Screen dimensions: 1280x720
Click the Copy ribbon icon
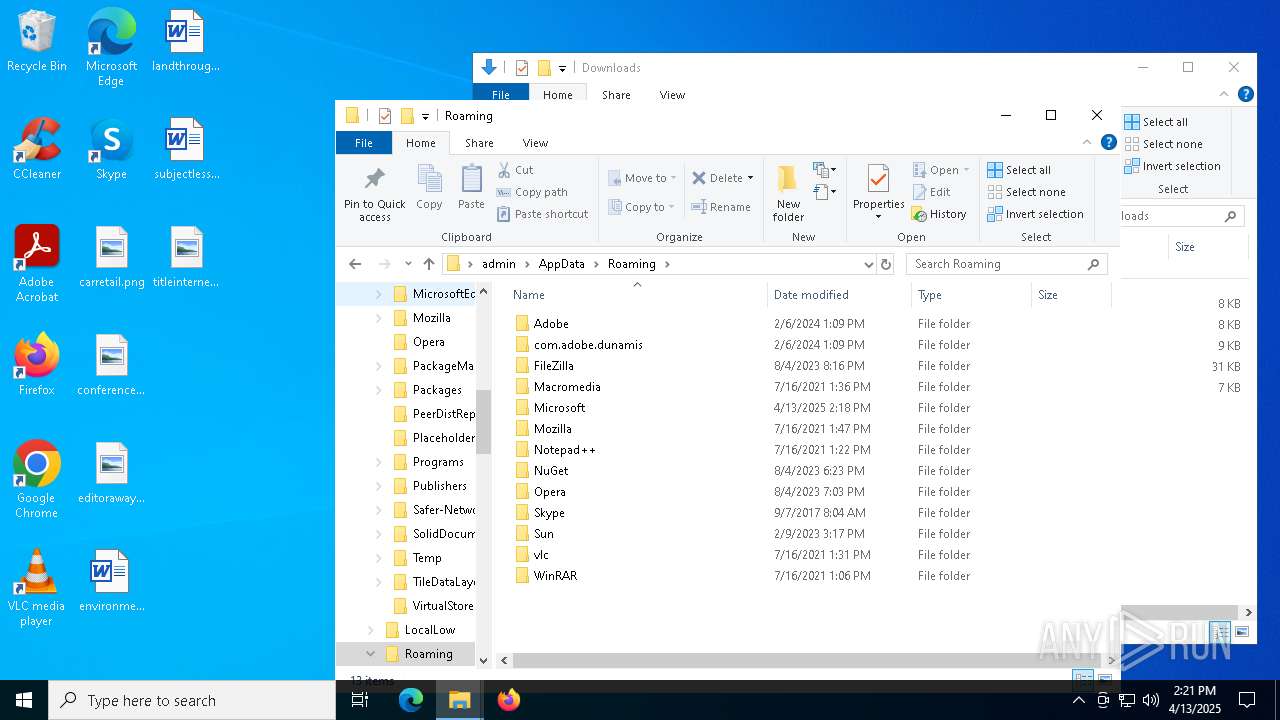tap(429, 188)
